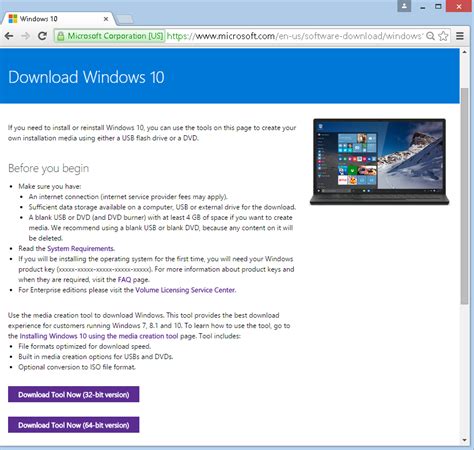Visit the Volume Licensing Service Center link
This screenshot has height=450, width=474.
[185, 290]
